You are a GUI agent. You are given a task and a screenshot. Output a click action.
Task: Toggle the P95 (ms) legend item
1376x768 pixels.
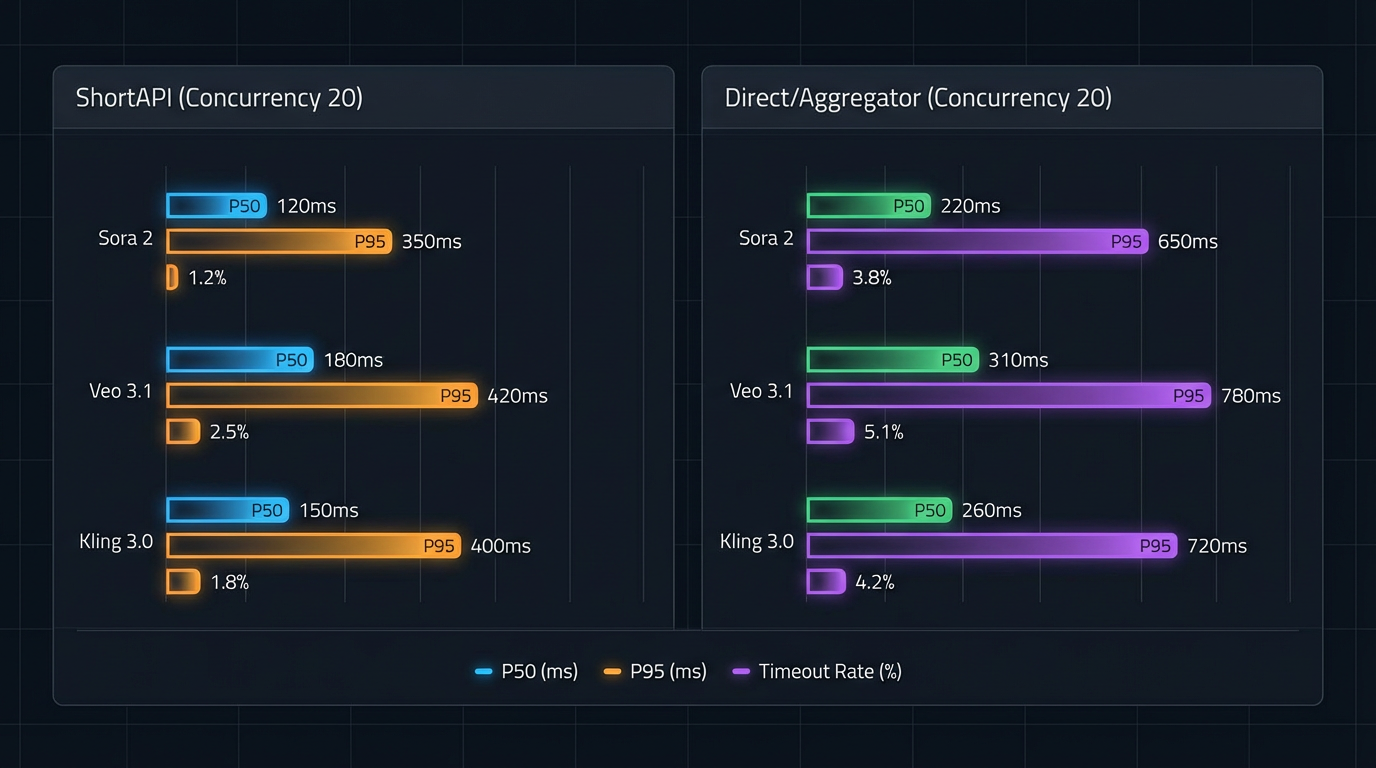pyautogui.click(x=656, y=671)
